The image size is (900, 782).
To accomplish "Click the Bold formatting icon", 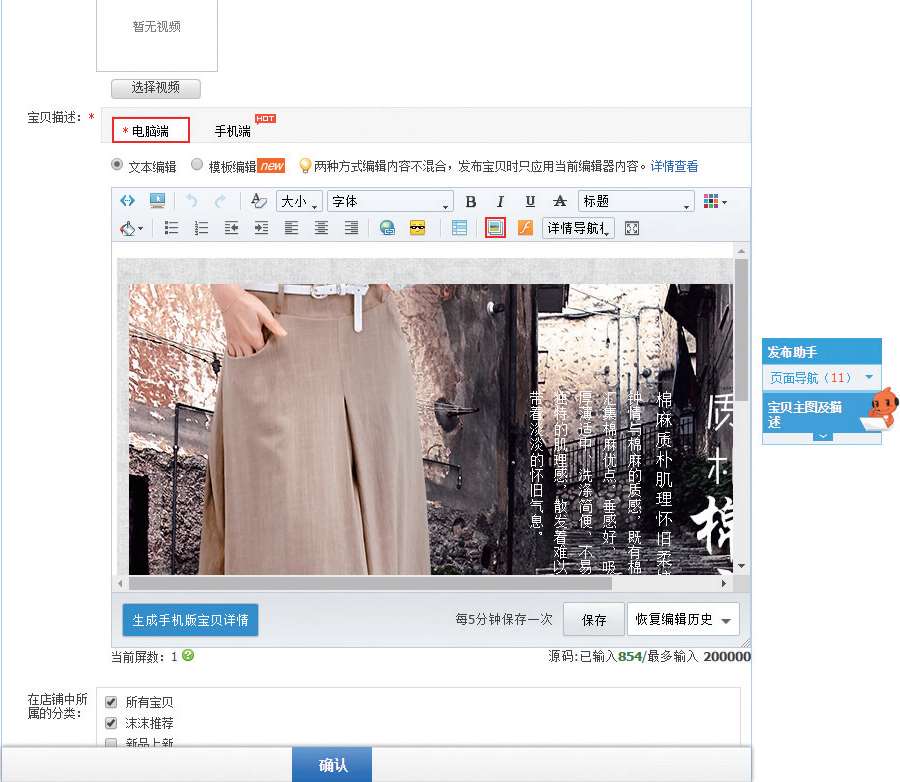I will click(x=471, y=202).
